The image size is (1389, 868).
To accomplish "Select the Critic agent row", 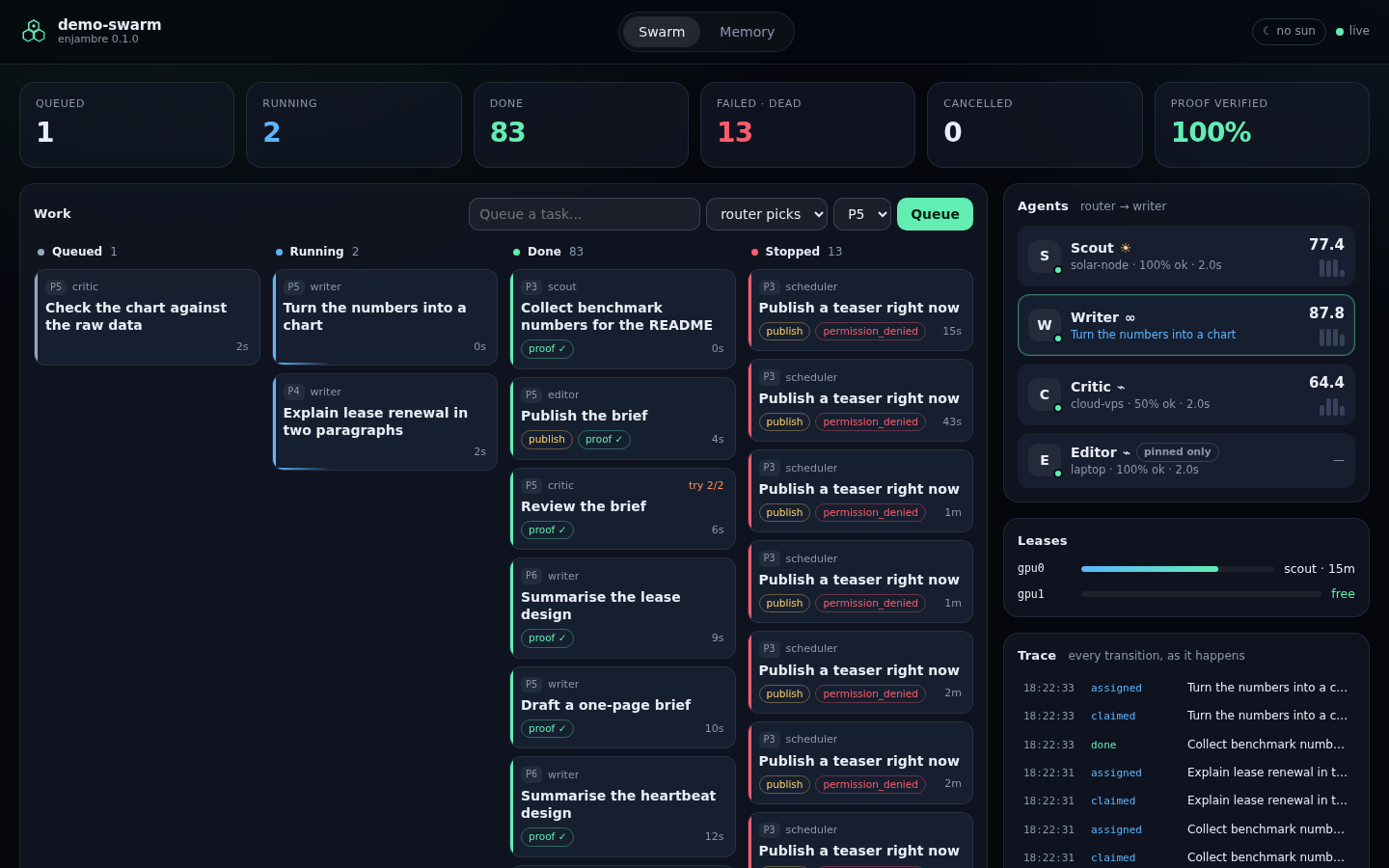I will tap(1186, 394).
